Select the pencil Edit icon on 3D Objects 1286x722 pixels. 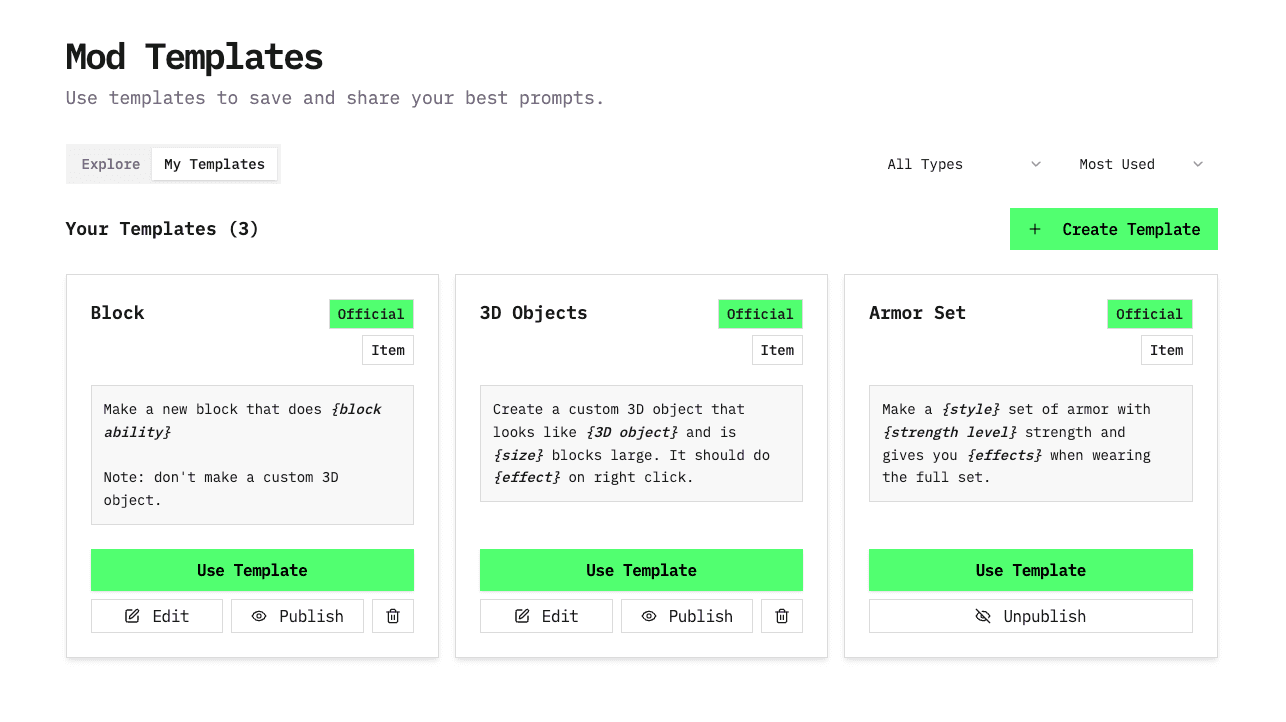(521, 616)
